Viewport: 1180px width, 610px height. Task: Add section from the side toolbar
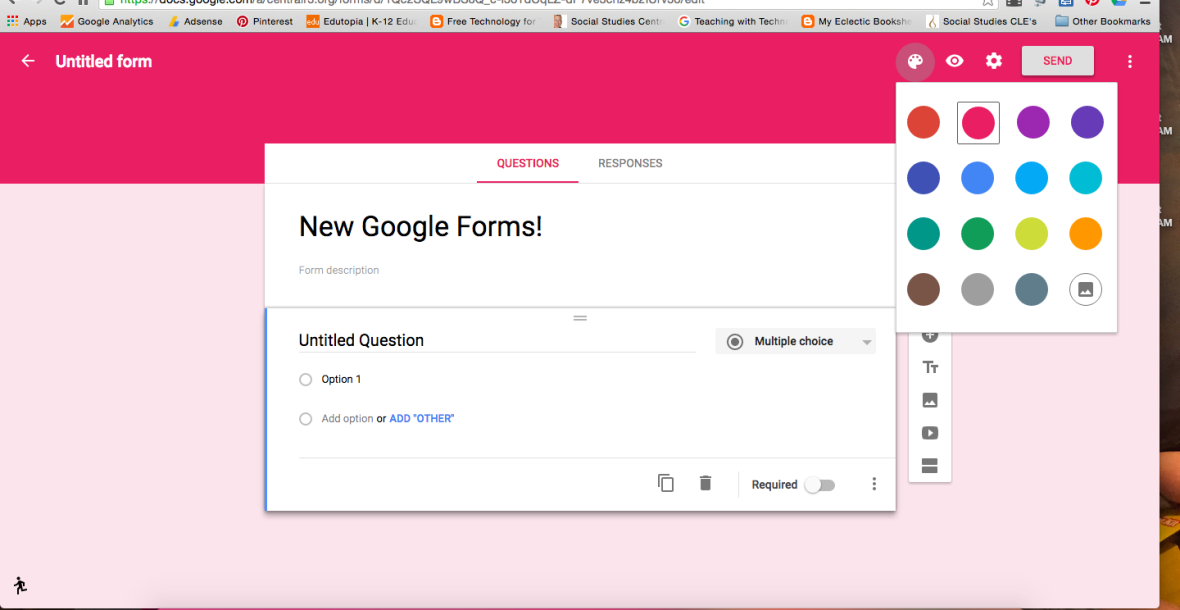pos(930,466)
